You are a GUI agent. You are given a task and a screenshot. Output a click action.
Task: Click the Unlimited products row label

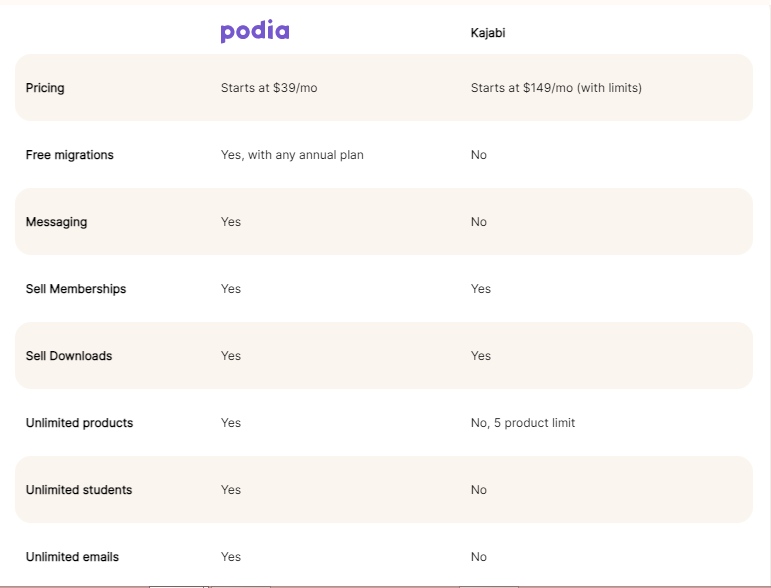point(79,423)
